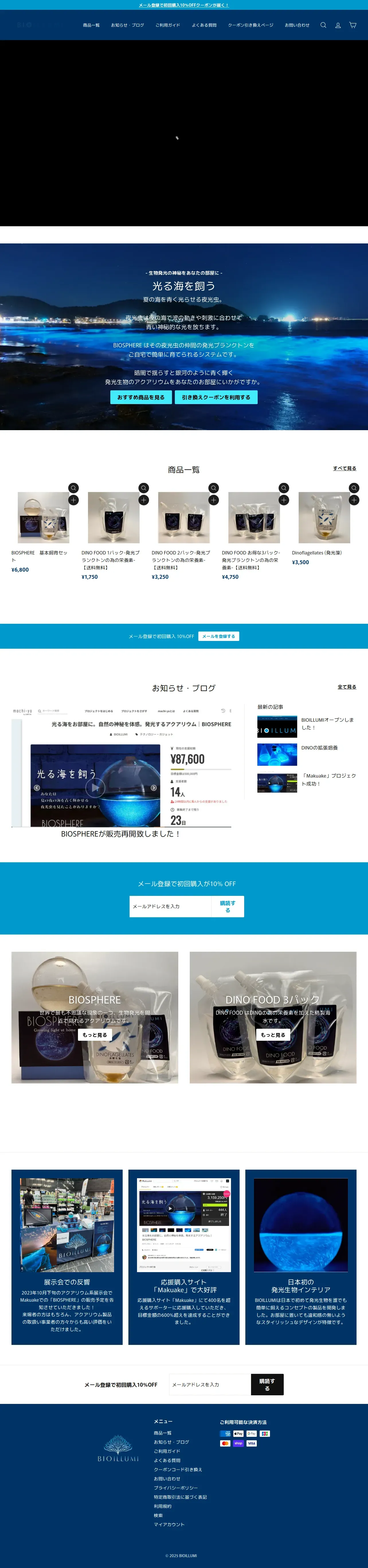
Task: Open the shopping cart icon
Action: point(353,25)
